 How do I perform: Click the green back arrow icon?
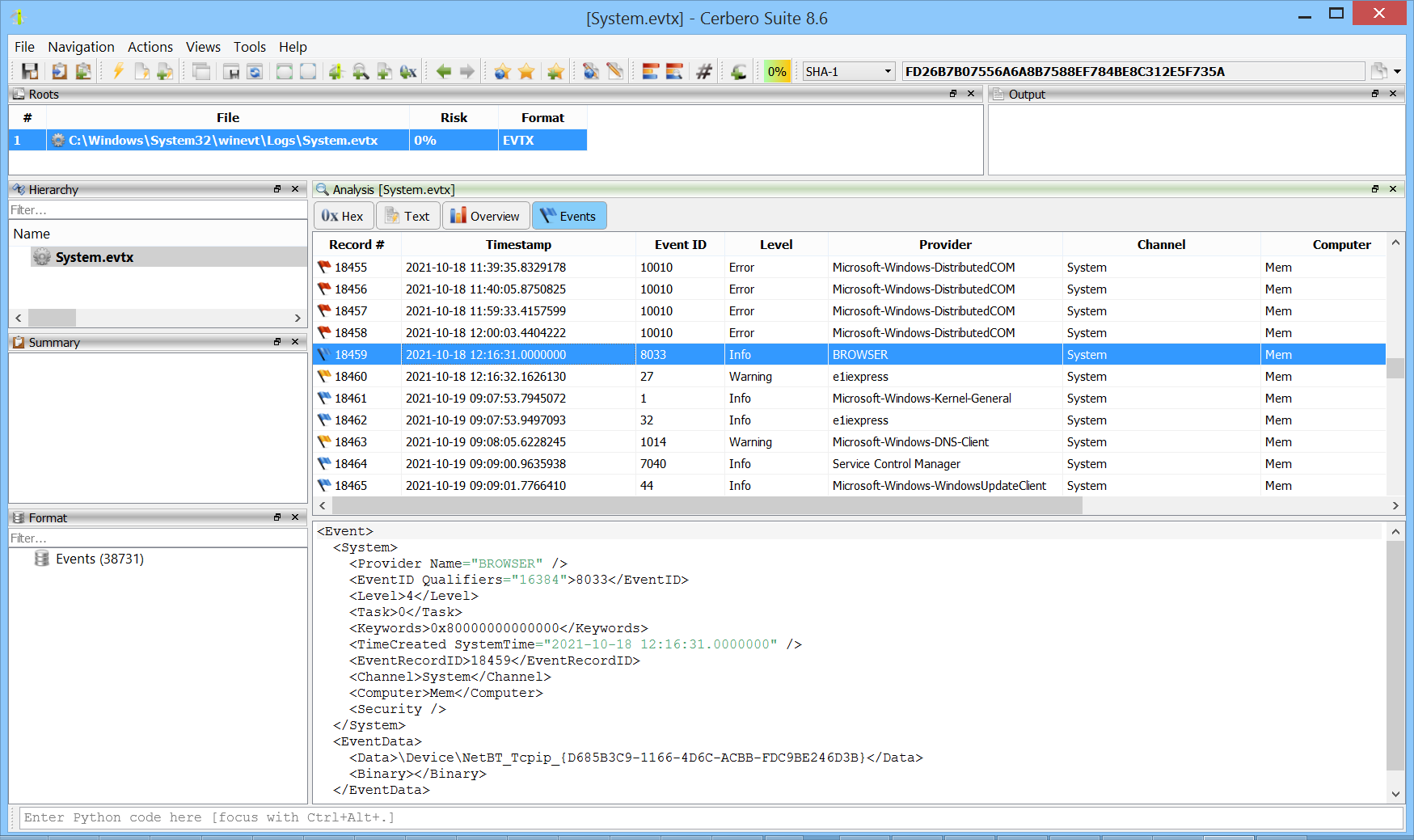[443, 72]
